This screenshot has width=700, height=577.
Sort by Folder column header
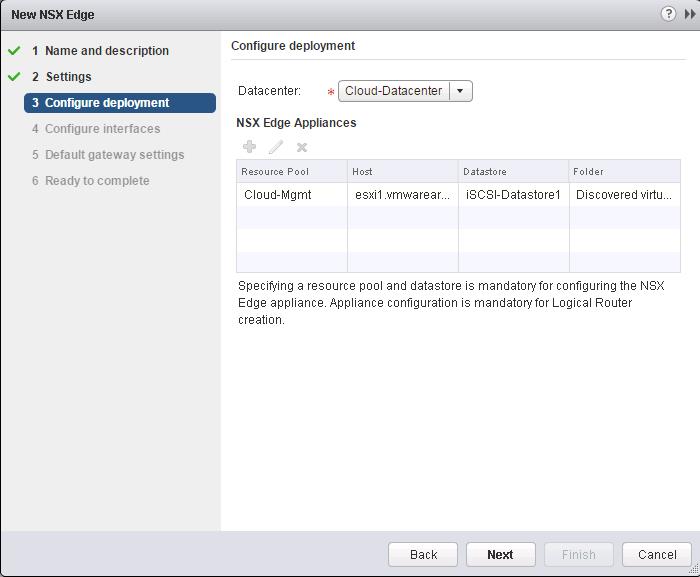[625, 171]
